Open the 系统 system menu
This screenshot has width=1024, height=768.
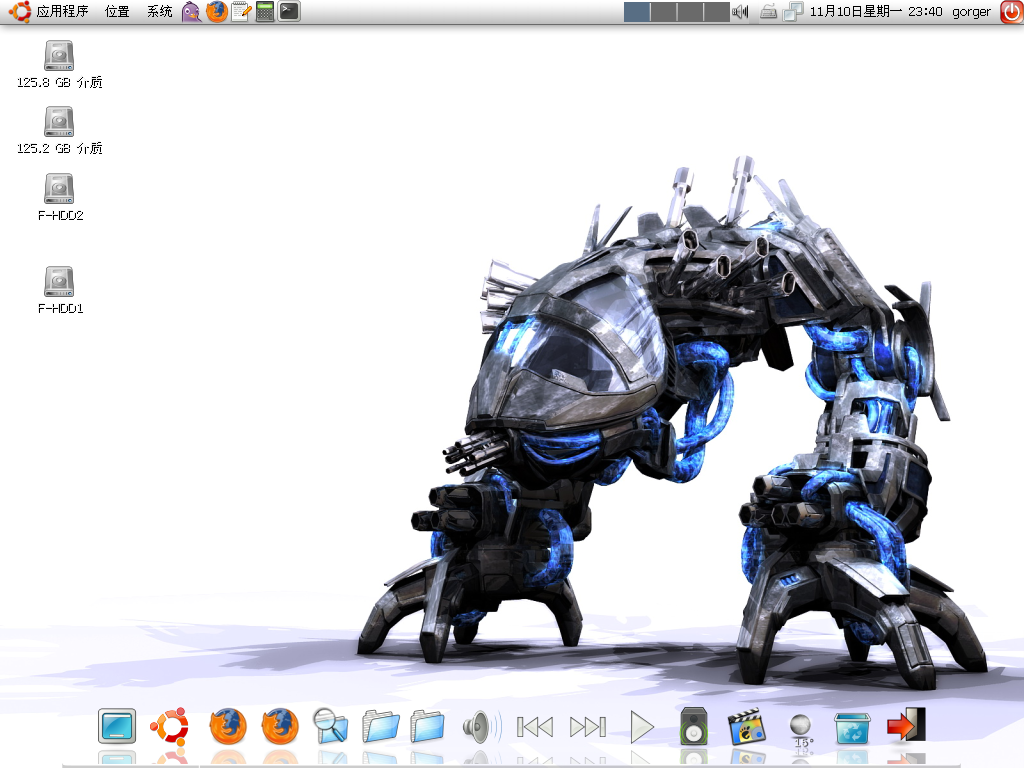[159, 12]
